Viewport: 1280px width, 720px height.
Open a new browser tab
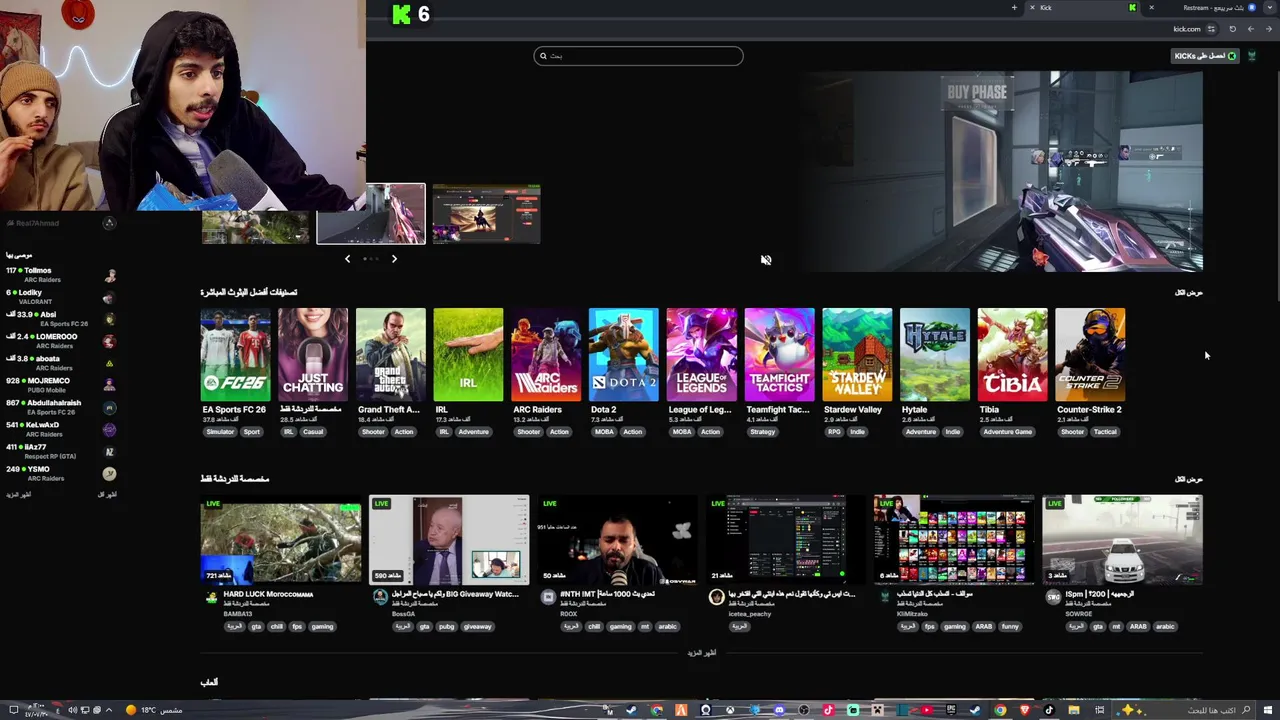click(x=1014, y=8)
